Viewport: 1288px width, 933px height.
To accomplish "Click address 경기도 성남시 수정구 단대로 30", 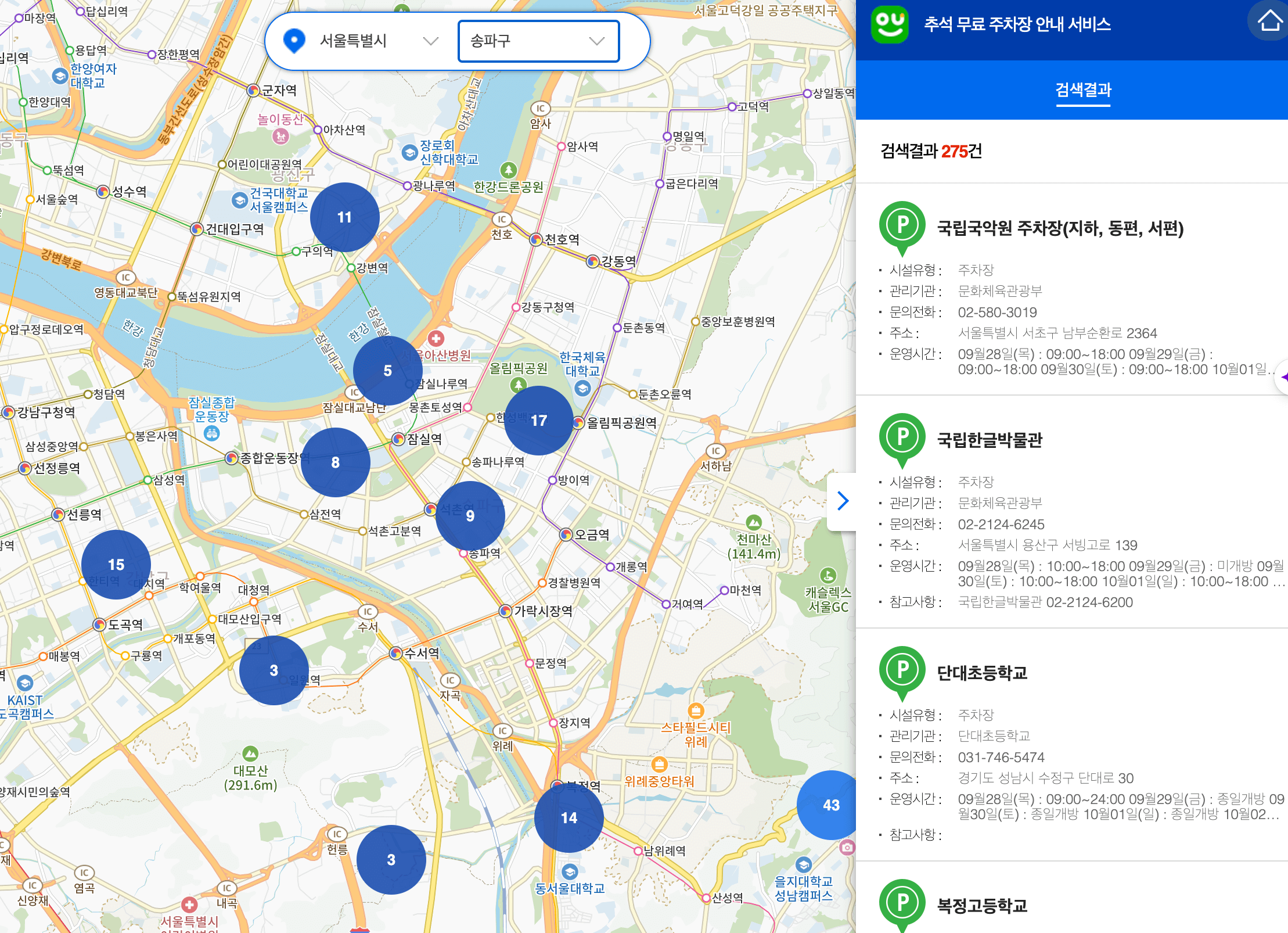I will (1046, 778).
